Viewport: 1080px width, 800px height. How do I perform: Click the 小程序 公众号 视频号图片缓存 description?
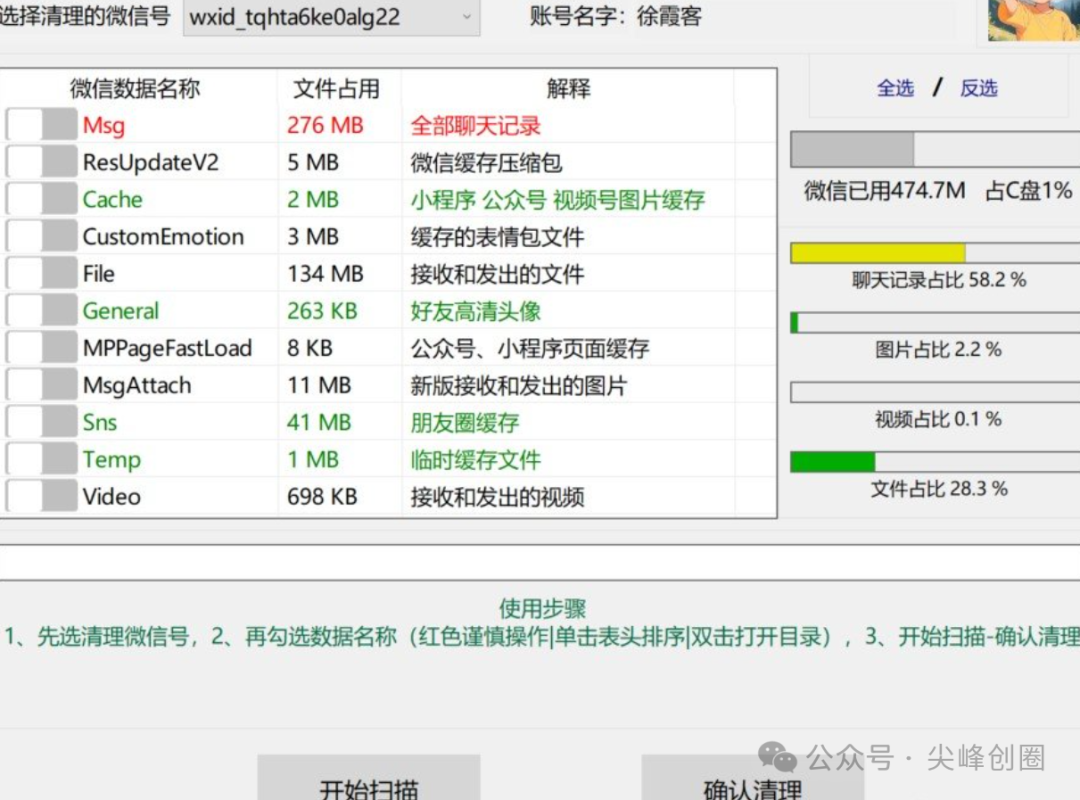558,201
